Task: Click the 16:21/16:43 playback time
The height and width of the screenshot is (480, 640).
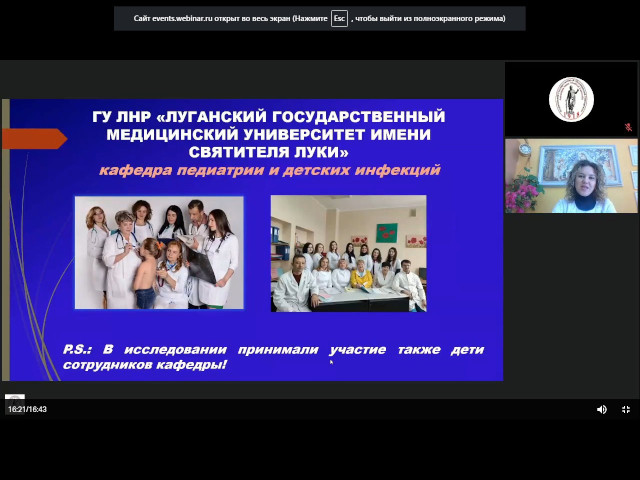Action: click(27, 409)
